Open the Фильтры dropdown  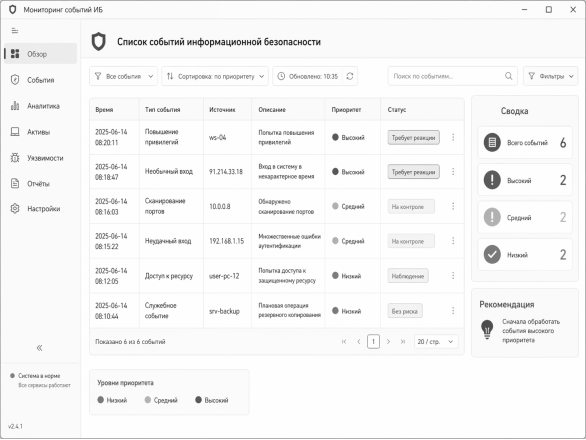pos(550,76)
